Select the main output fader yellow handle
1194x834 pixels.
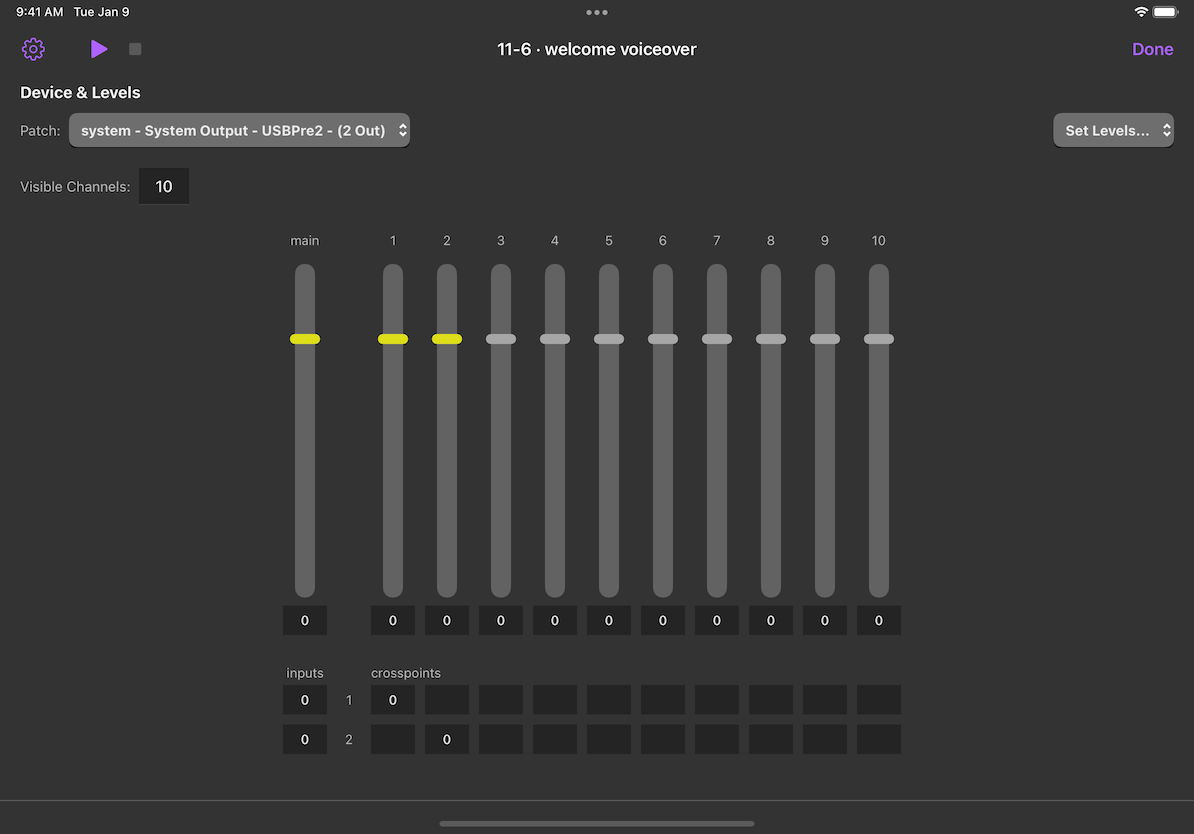304,339
